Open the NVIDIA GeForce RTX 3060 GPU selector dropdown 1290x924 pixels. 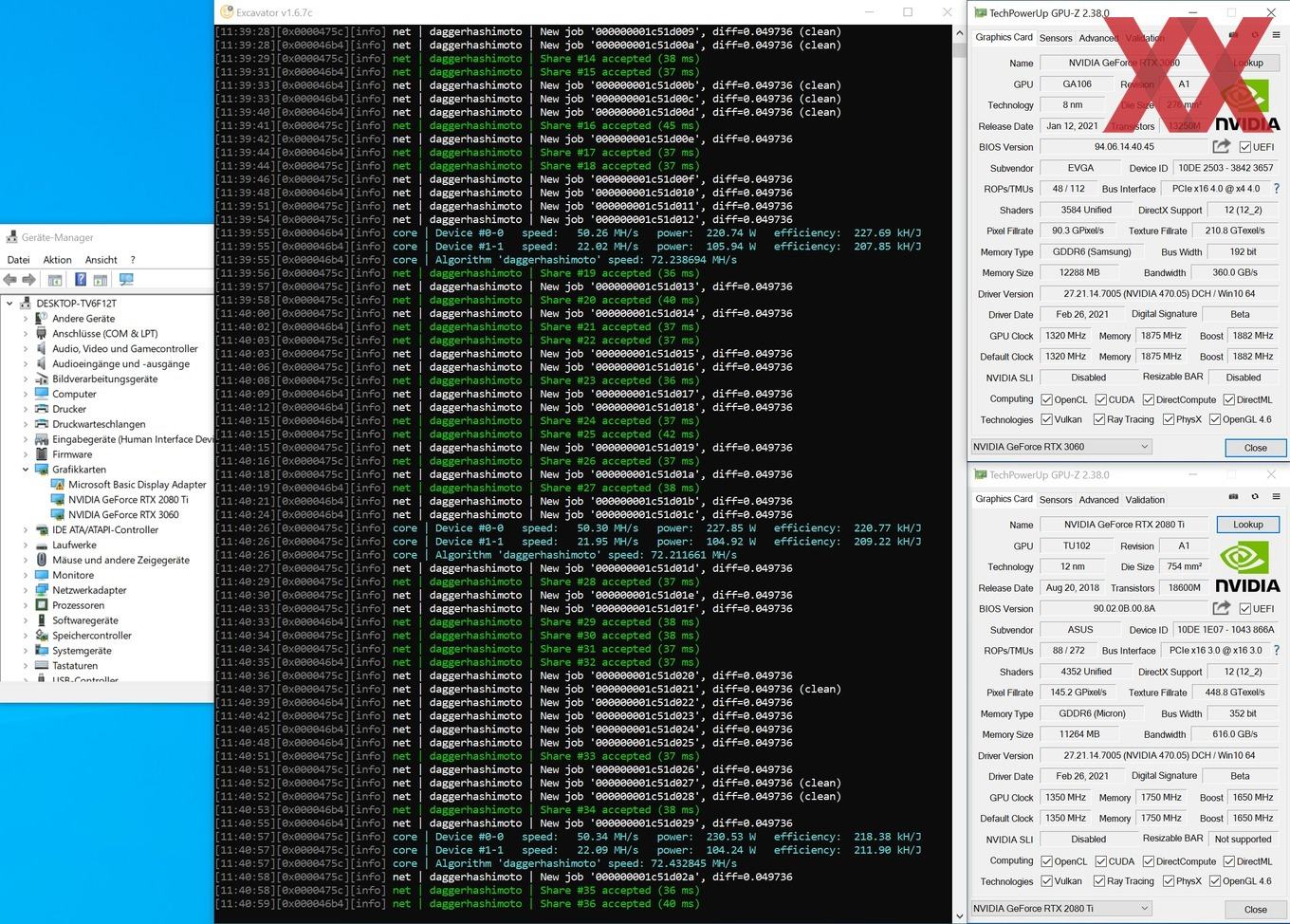tap(1061, 447)
